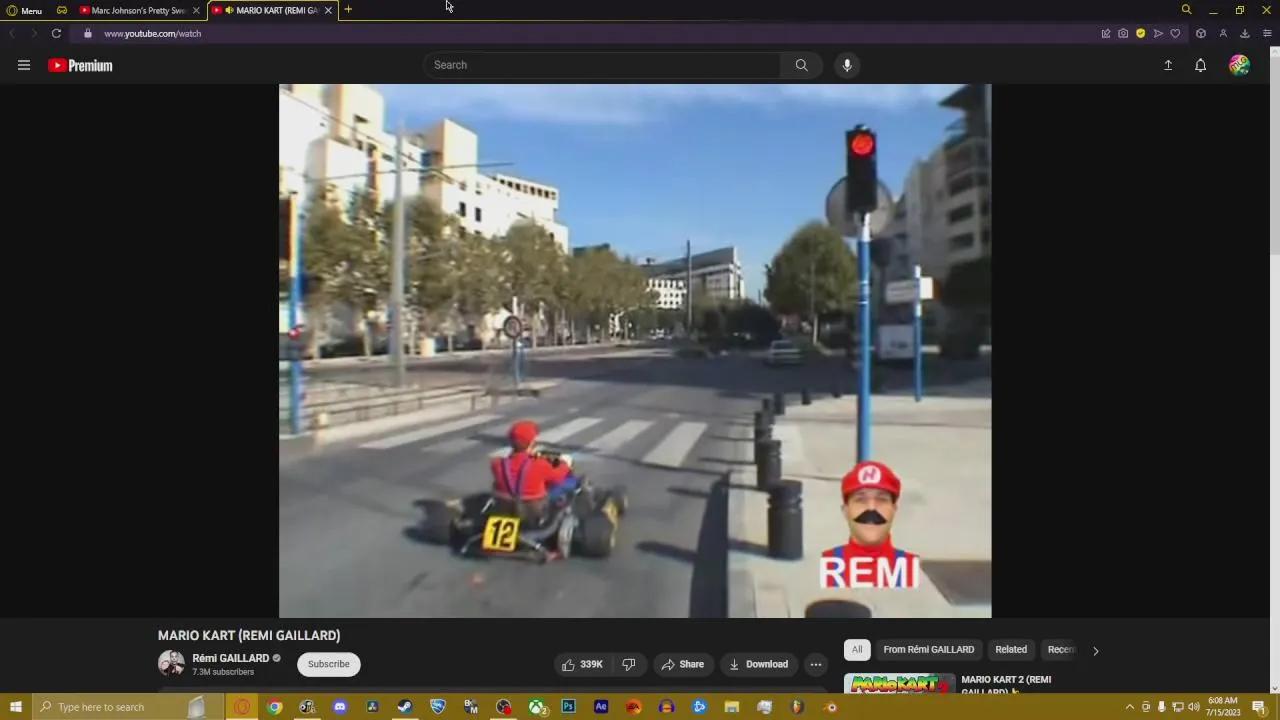Dislike the video

tap(629, 664)
